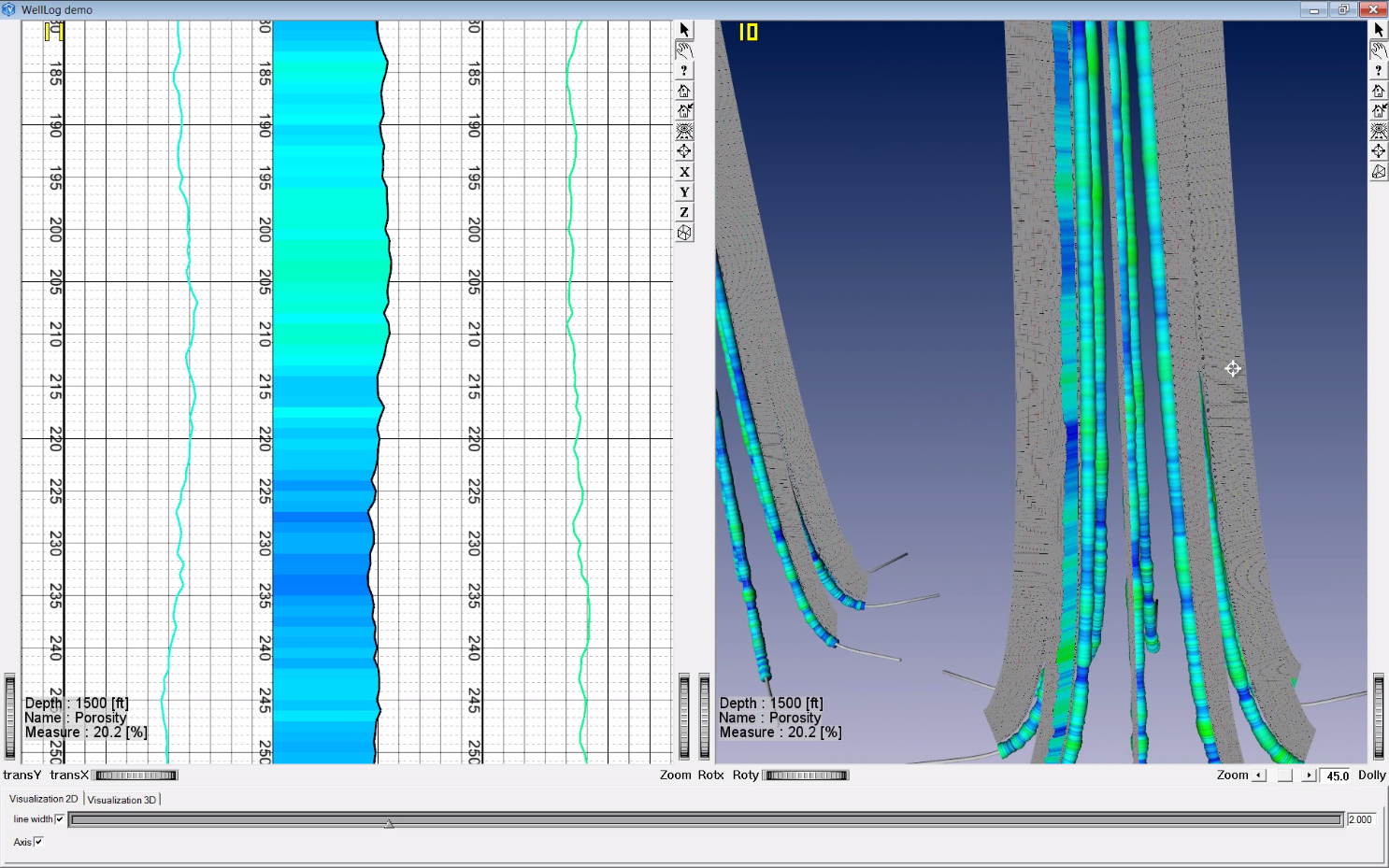1389x868 pixels.
Task: Select the arrow pick tool in 3D viewer
Action: pyautogui.click(x=1379, y=30)
